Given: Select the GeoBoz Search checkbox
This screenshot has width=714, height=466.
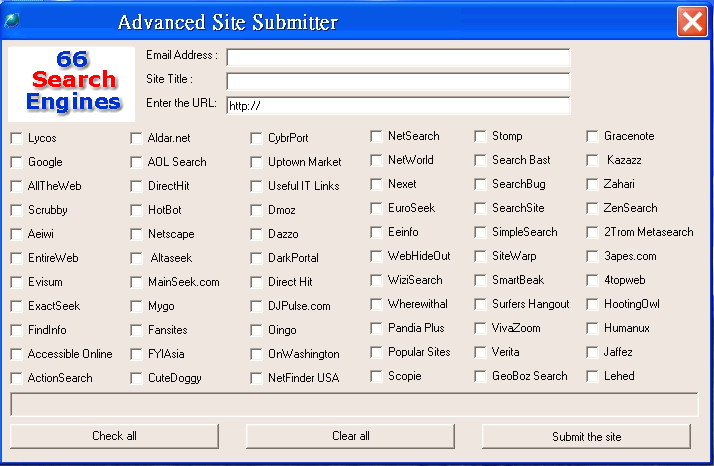Looking at the screenshot, I should coord(480,376).
